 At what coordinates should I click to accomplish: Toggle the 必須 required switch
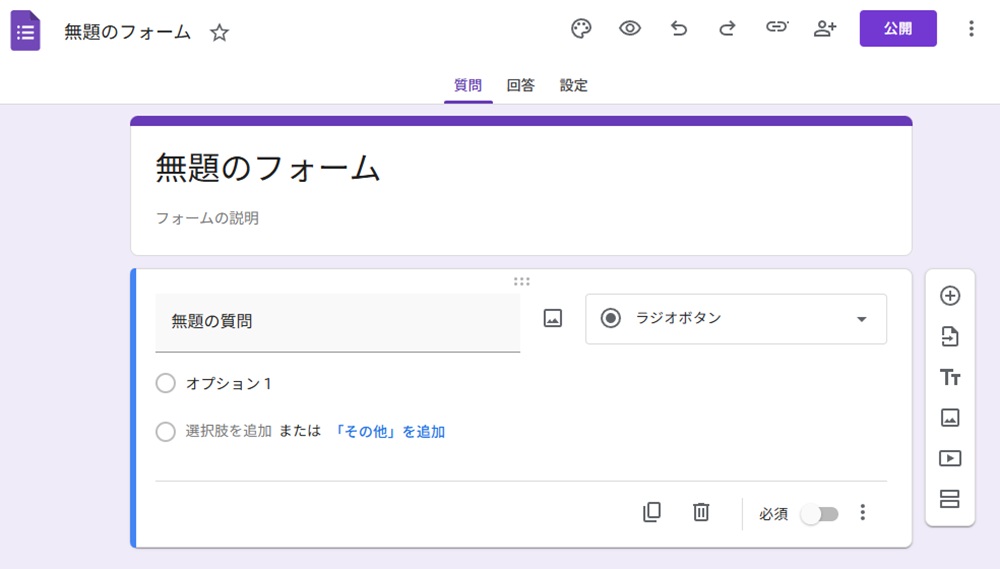click(x=820, y=514)
